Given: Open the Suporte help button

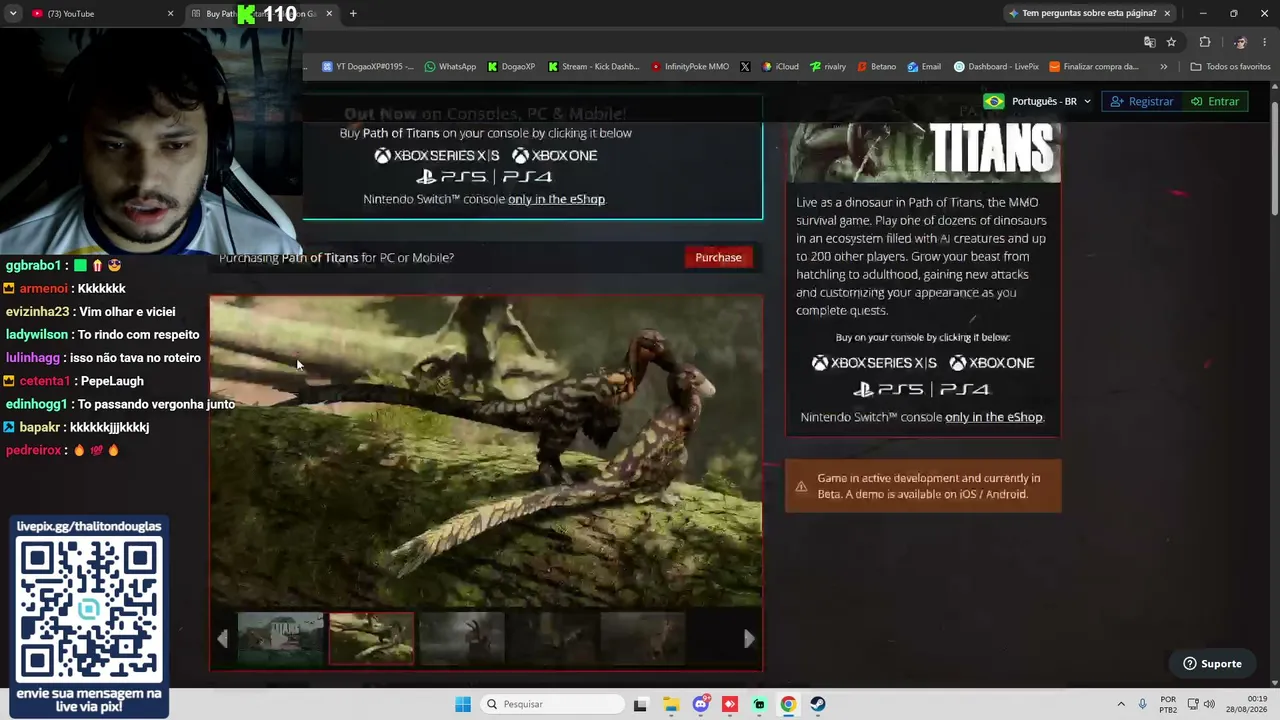Looking at the screenshot, I should click(1212, 664).
